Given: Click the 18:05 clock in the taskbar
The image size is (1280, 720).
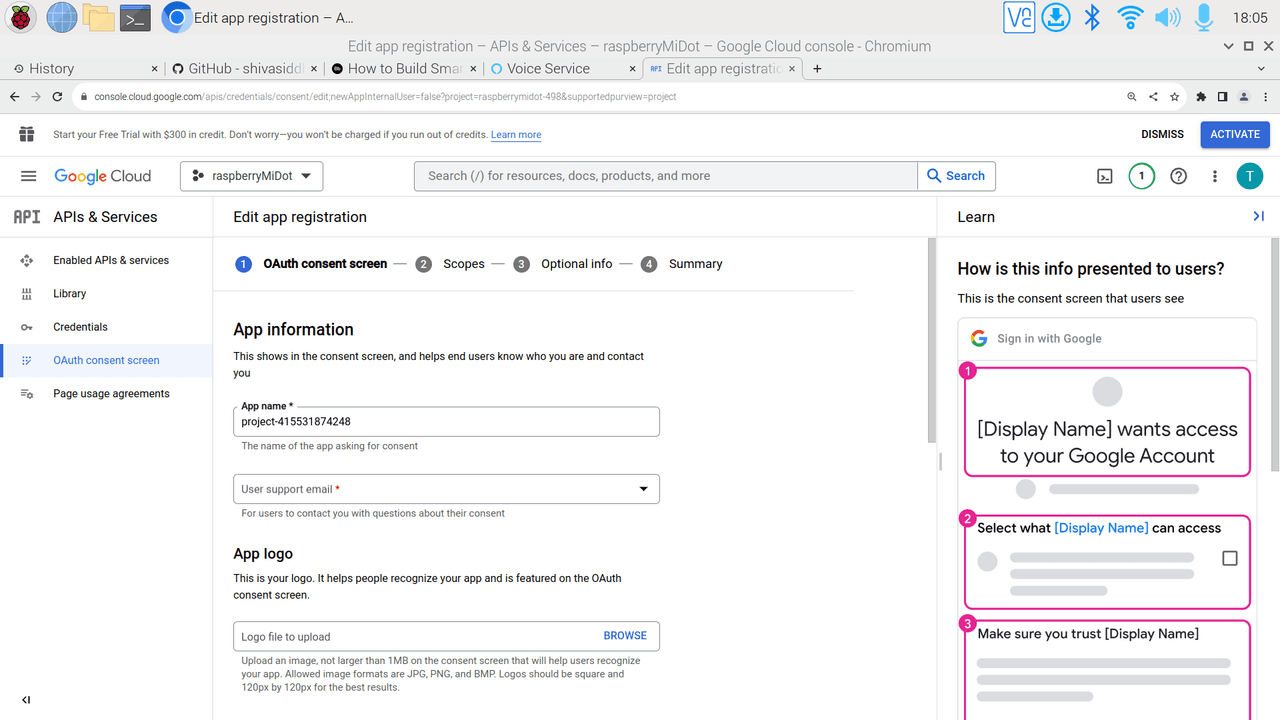Looking at the screenshot, I should (1250, 17).
